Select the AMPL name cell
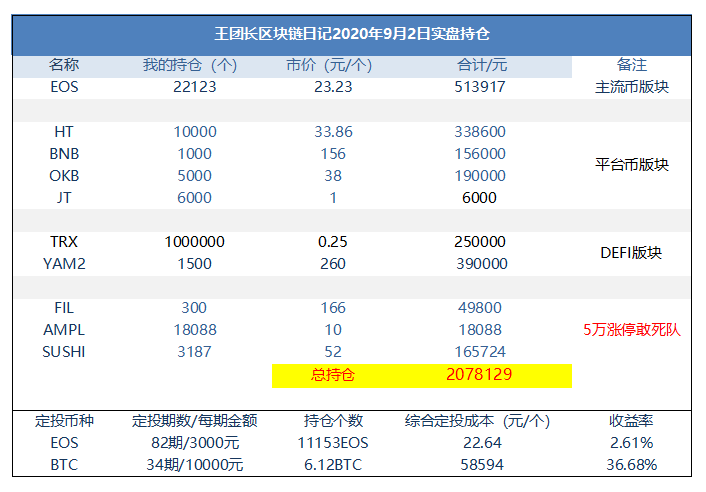The image size is (706, 492). pyautogui.click(x=64, y=330)
